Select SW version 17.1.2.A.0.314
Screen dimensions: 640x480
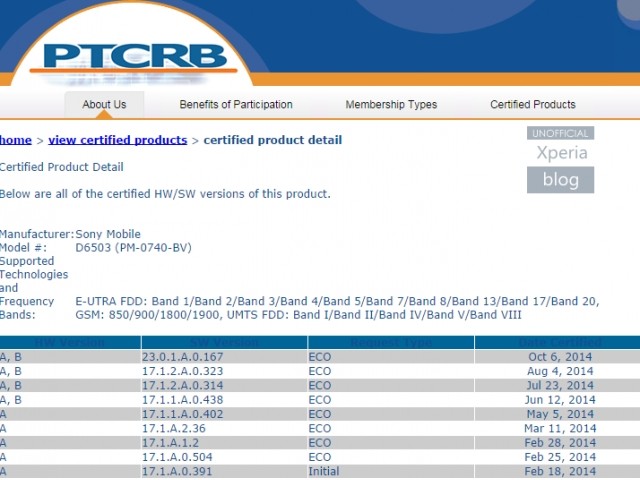tap(182, 385)
